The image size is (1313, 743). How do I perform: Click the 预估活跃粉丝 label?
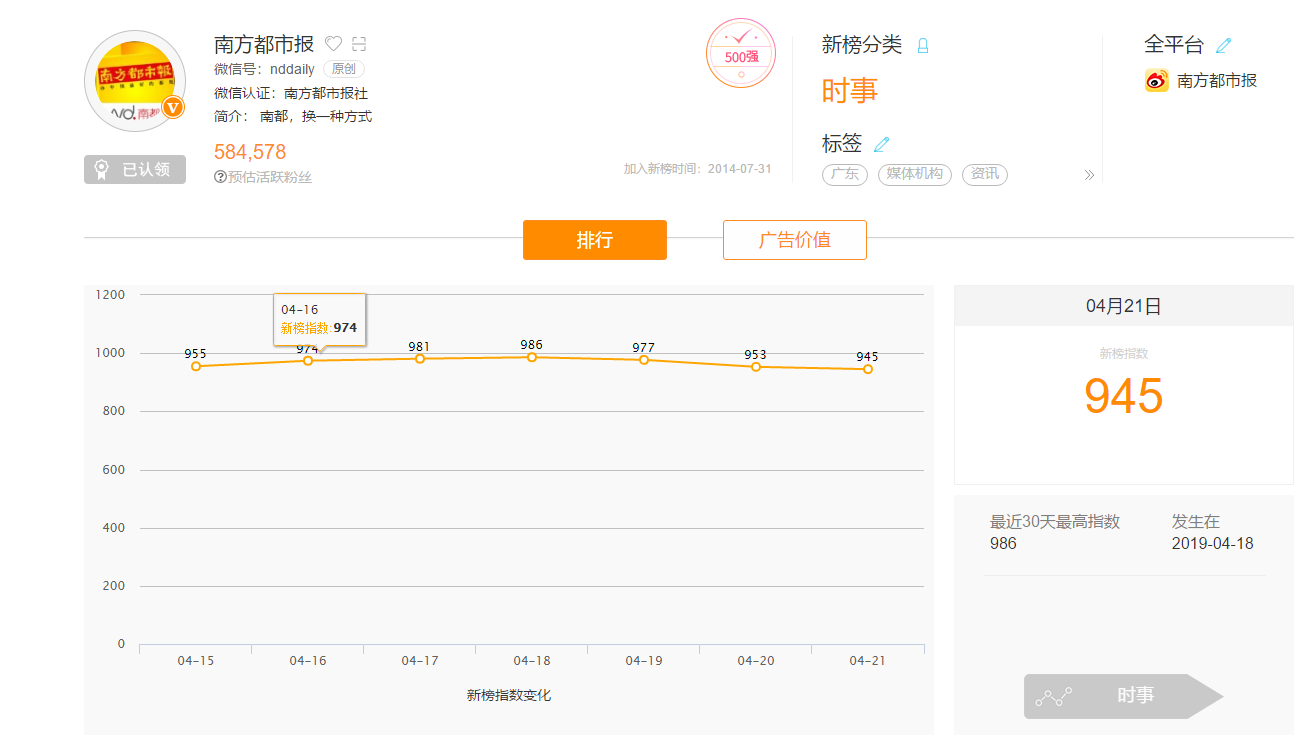(x=270, y=177)
